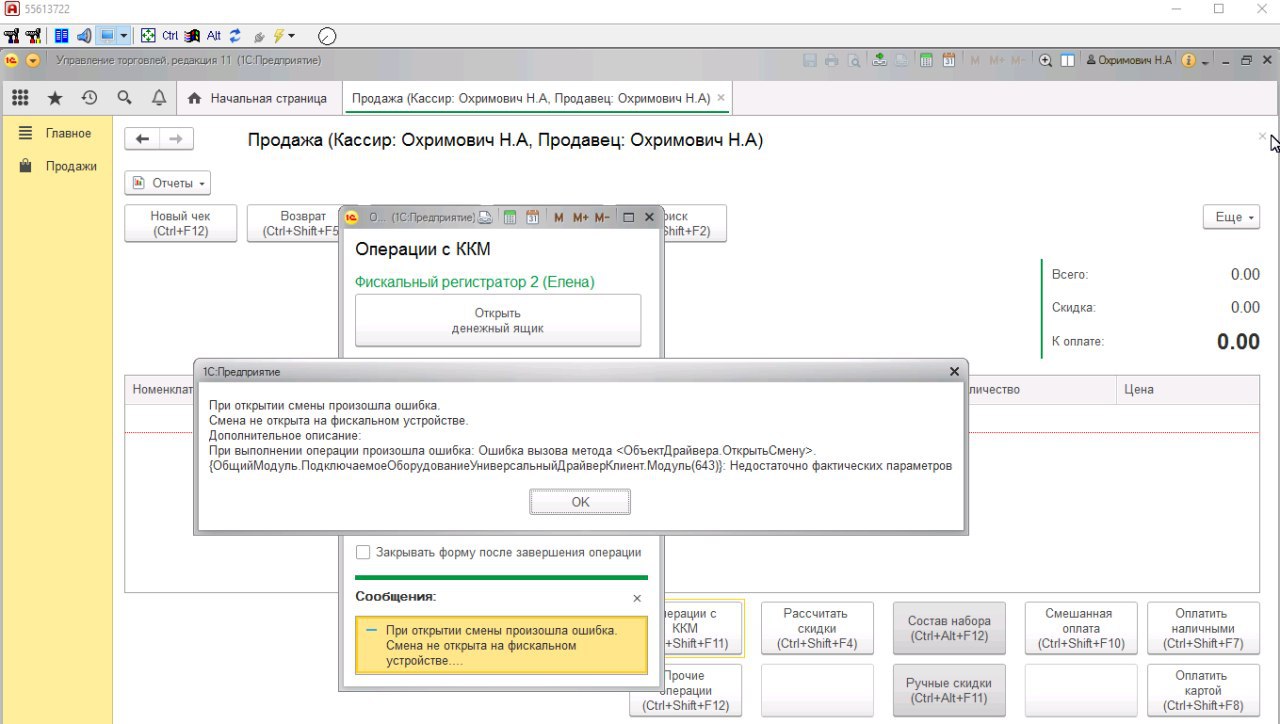The width and height of the screenshot is (1280, 724).
Task: Open the 1C main menu orange dropdown
Action: coord(33,60)
